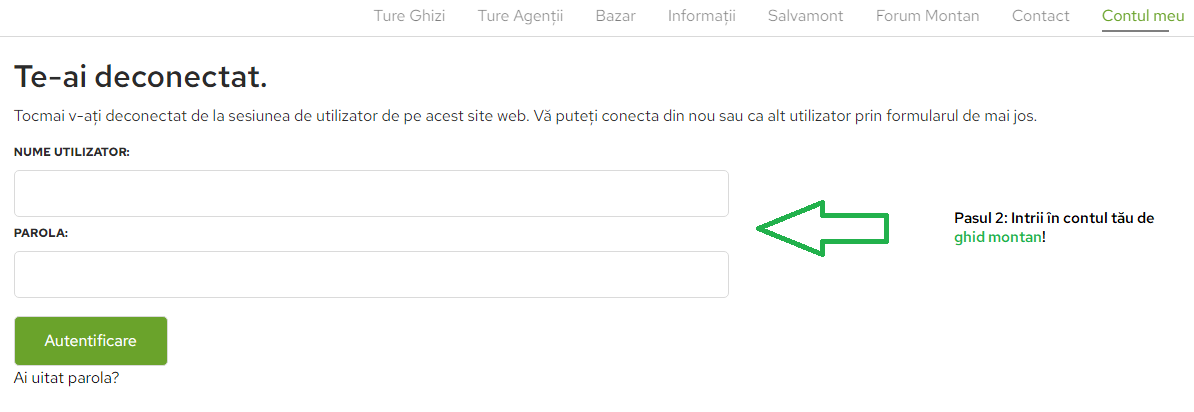The image size is (1194, 412).
Task: Click the green left-pointing arrow graphic
Action: tap(822, 228)
